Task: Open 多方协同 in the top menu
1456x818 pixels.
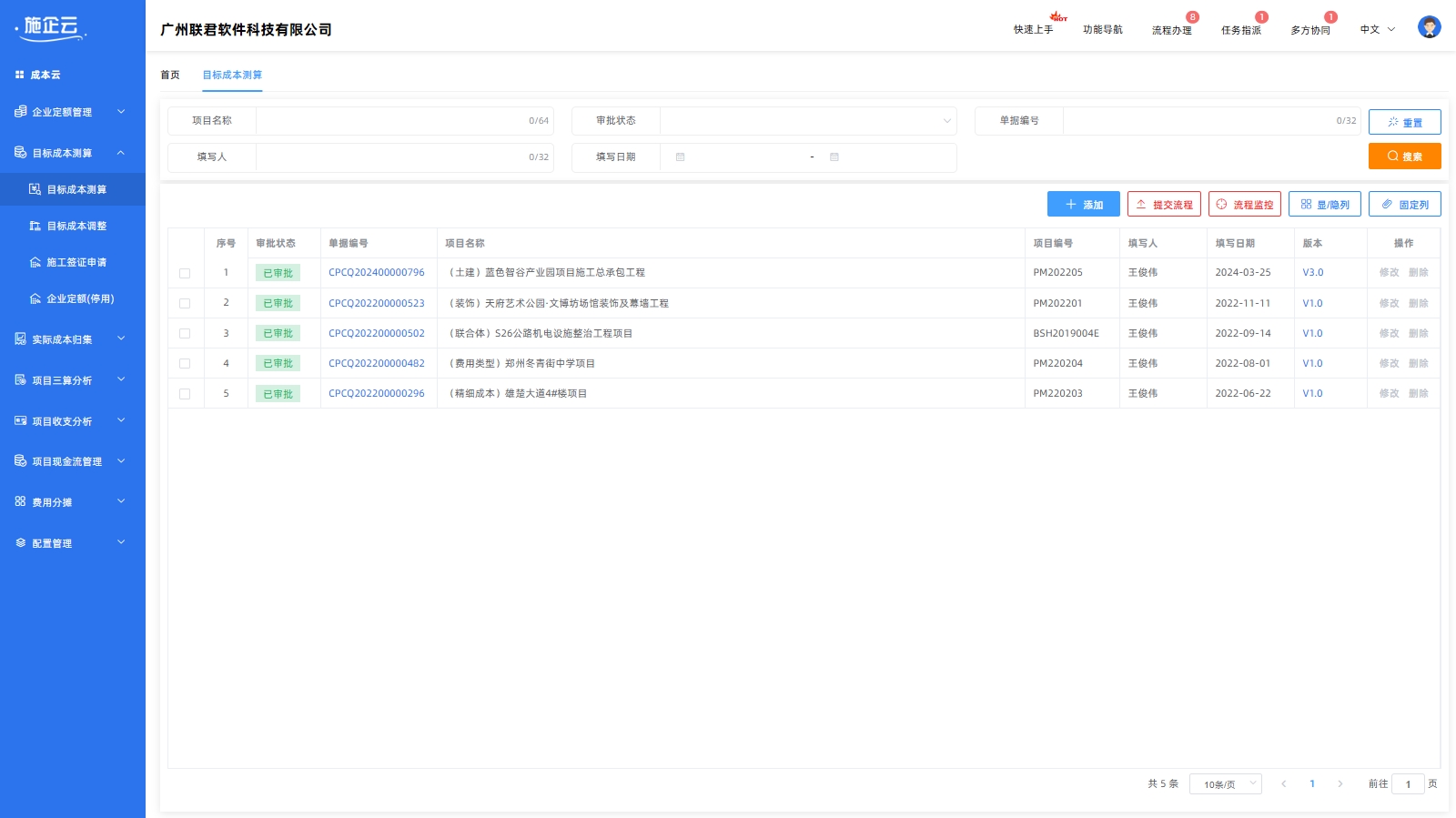Action: click(1309, 30)
